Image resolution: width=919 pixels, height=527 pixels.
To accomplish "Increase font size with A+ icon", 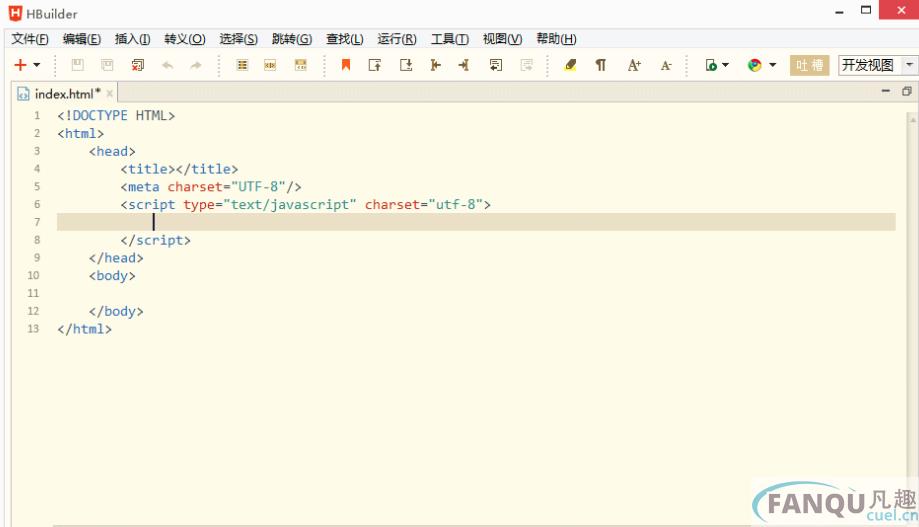I will (634, 65).
